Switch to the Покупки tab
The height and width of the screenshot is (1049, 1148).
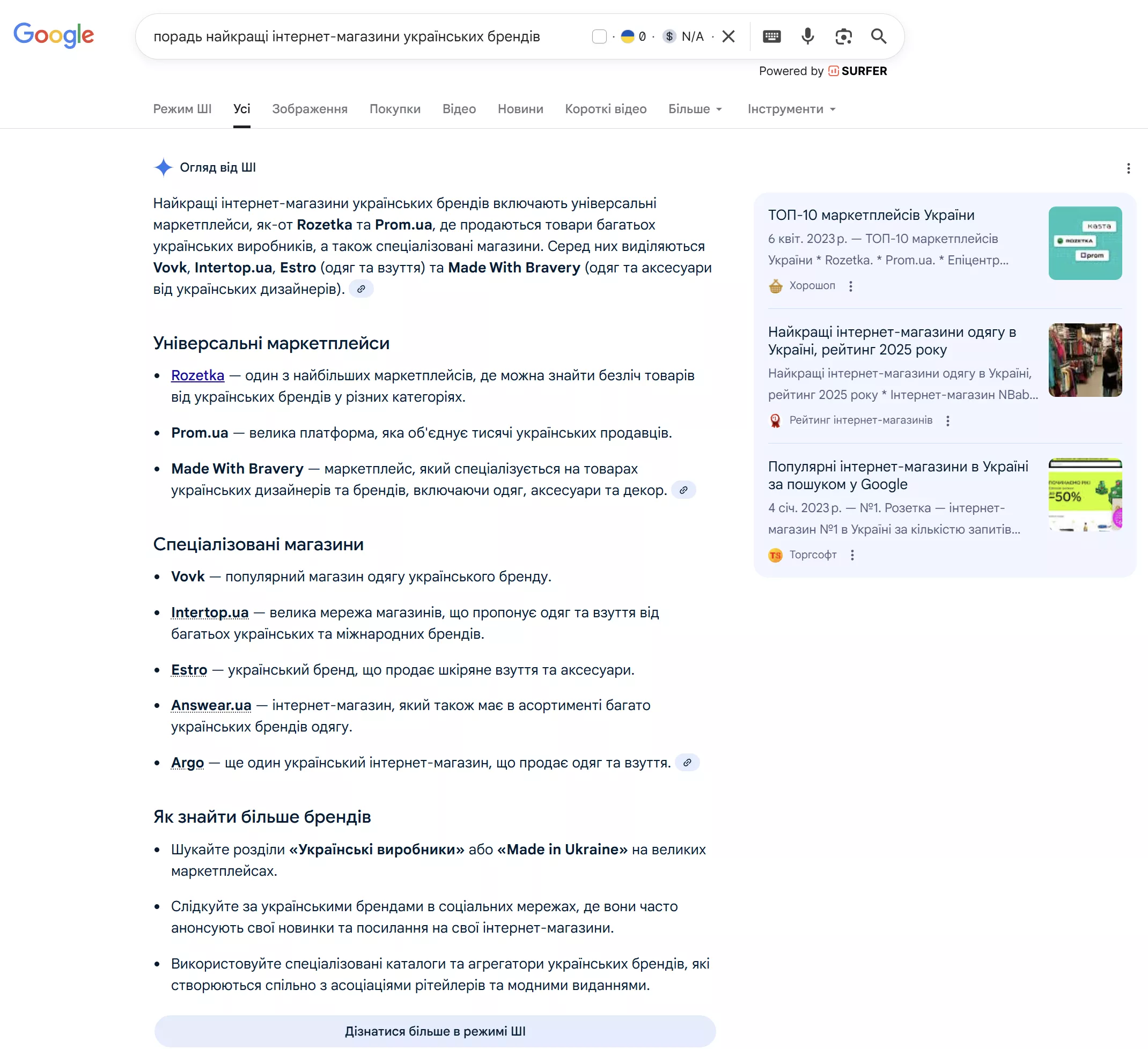(395, 109)
